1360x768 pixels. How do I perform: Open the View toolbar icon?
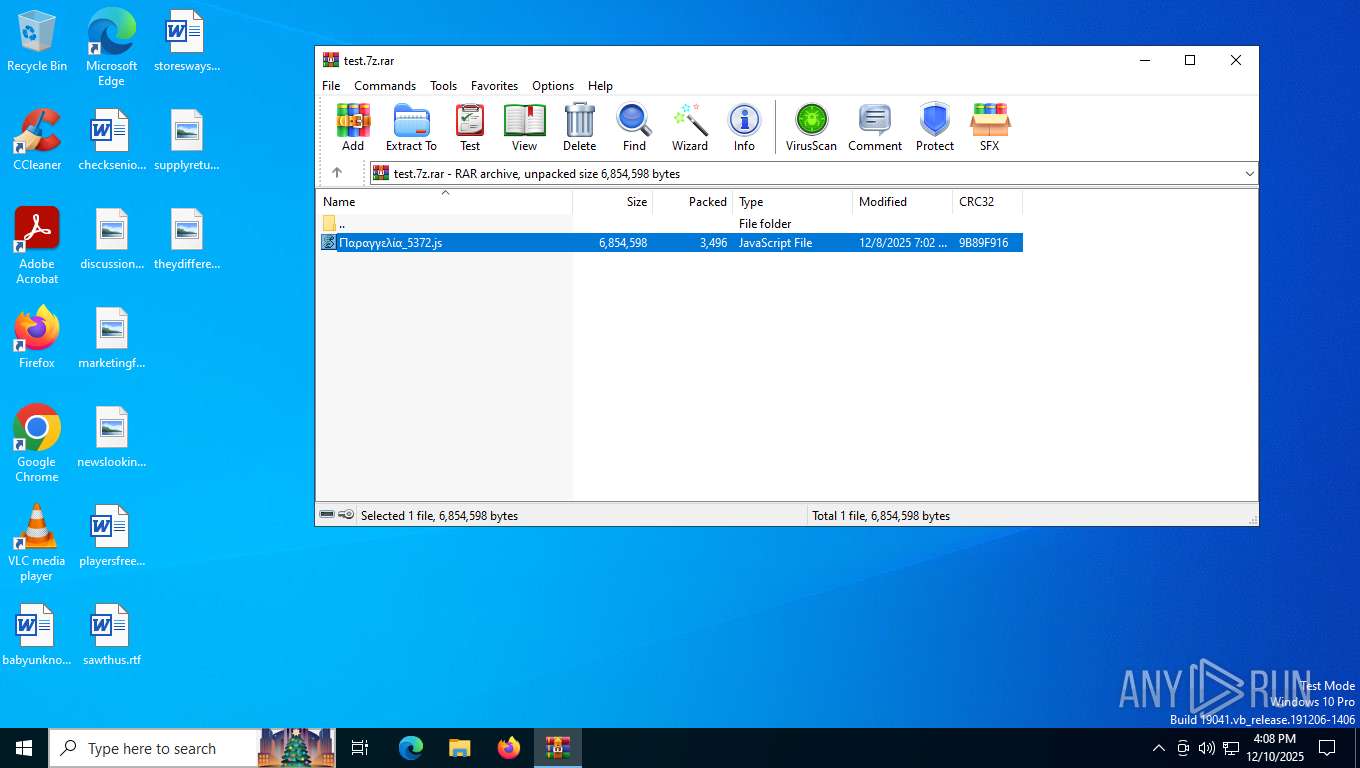(524, 127)
